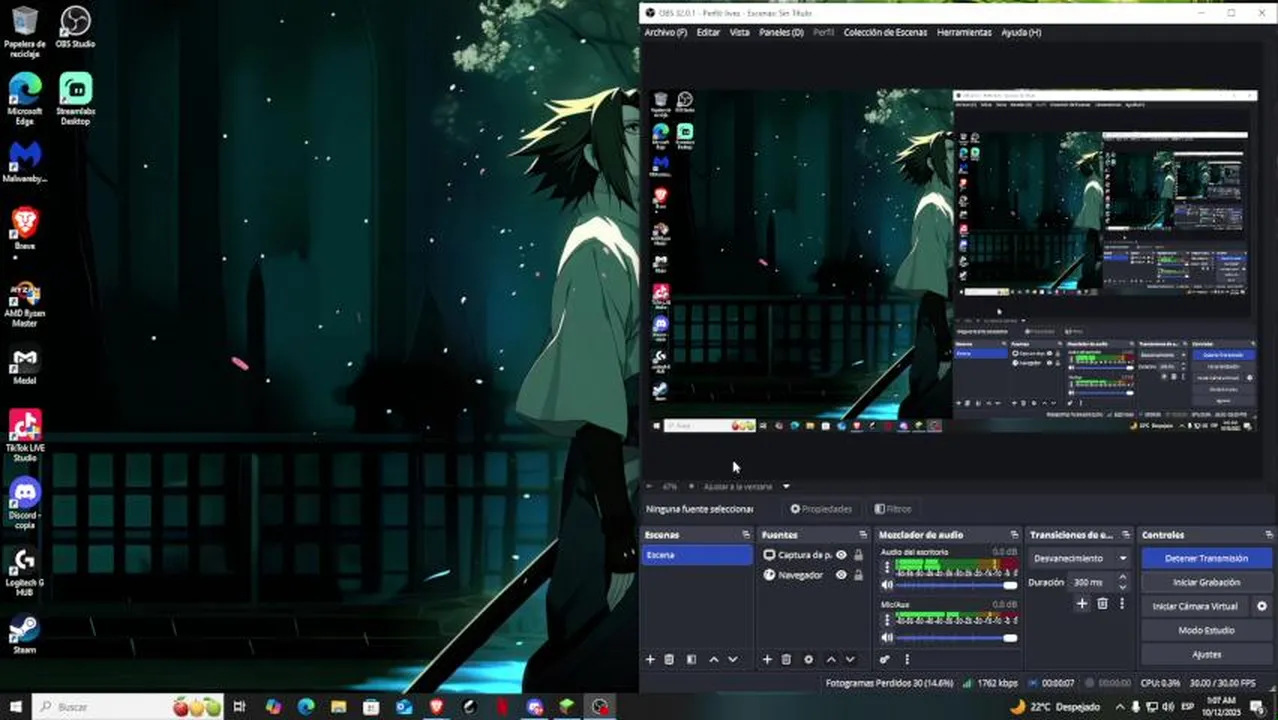Toggle lock on Captura de pantalla source
Screen dimensions: 1278x720
pos(858,555)
